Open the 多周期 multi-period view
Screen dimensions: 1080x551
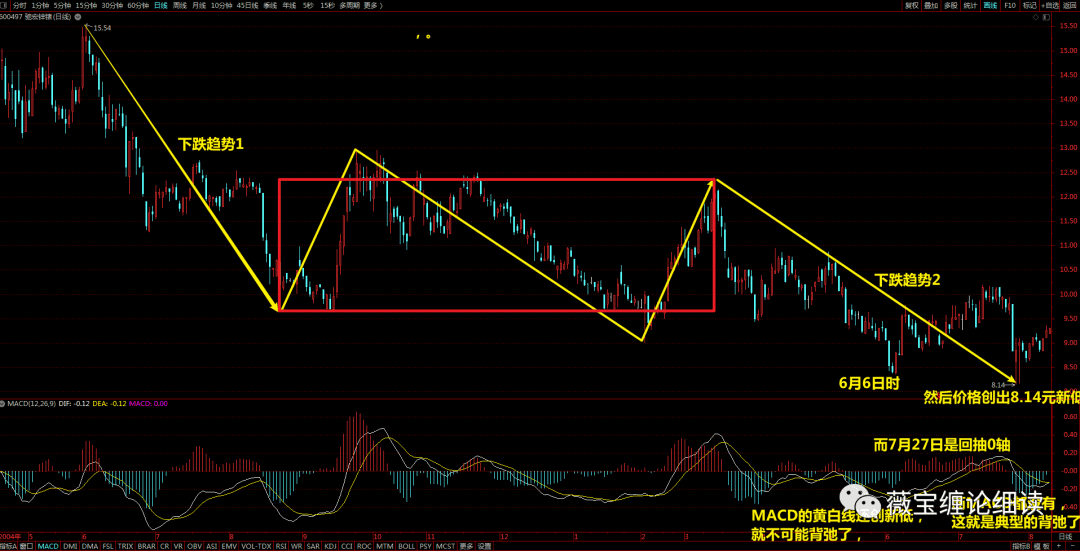pos(350,6)
